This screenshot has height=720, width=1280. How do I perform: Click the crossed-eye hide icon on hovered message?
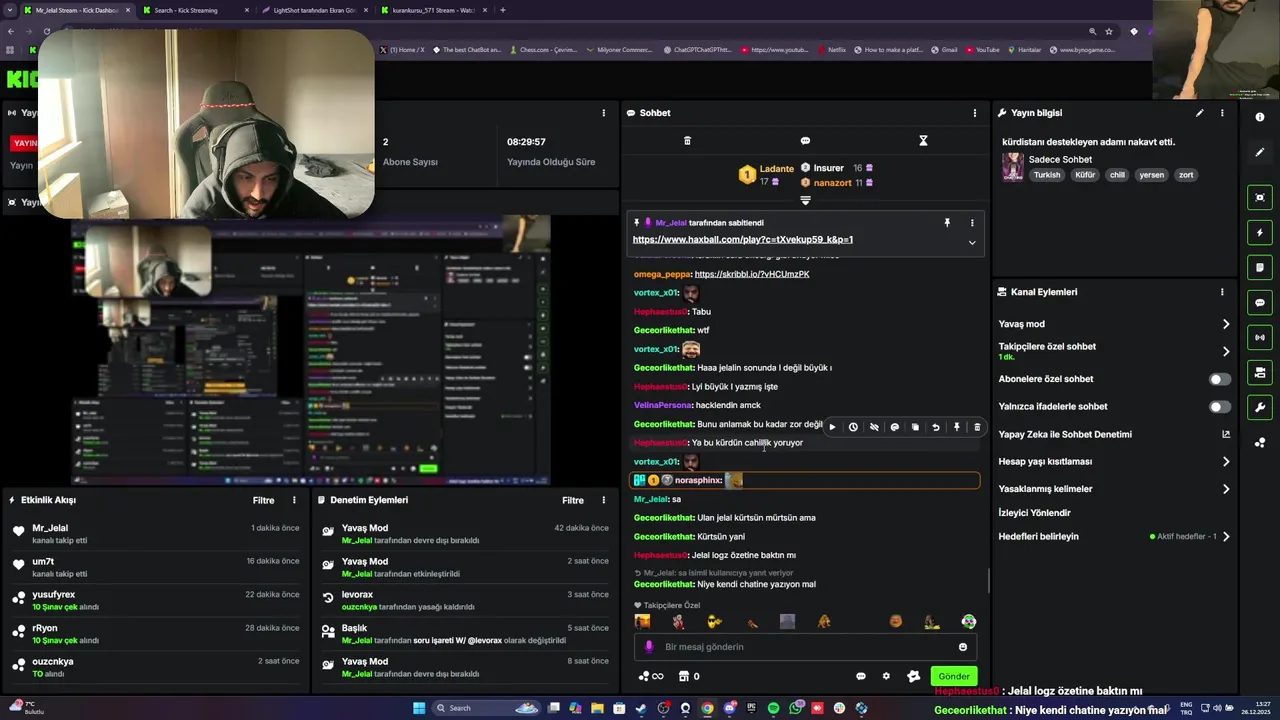[x=874, y=427]
